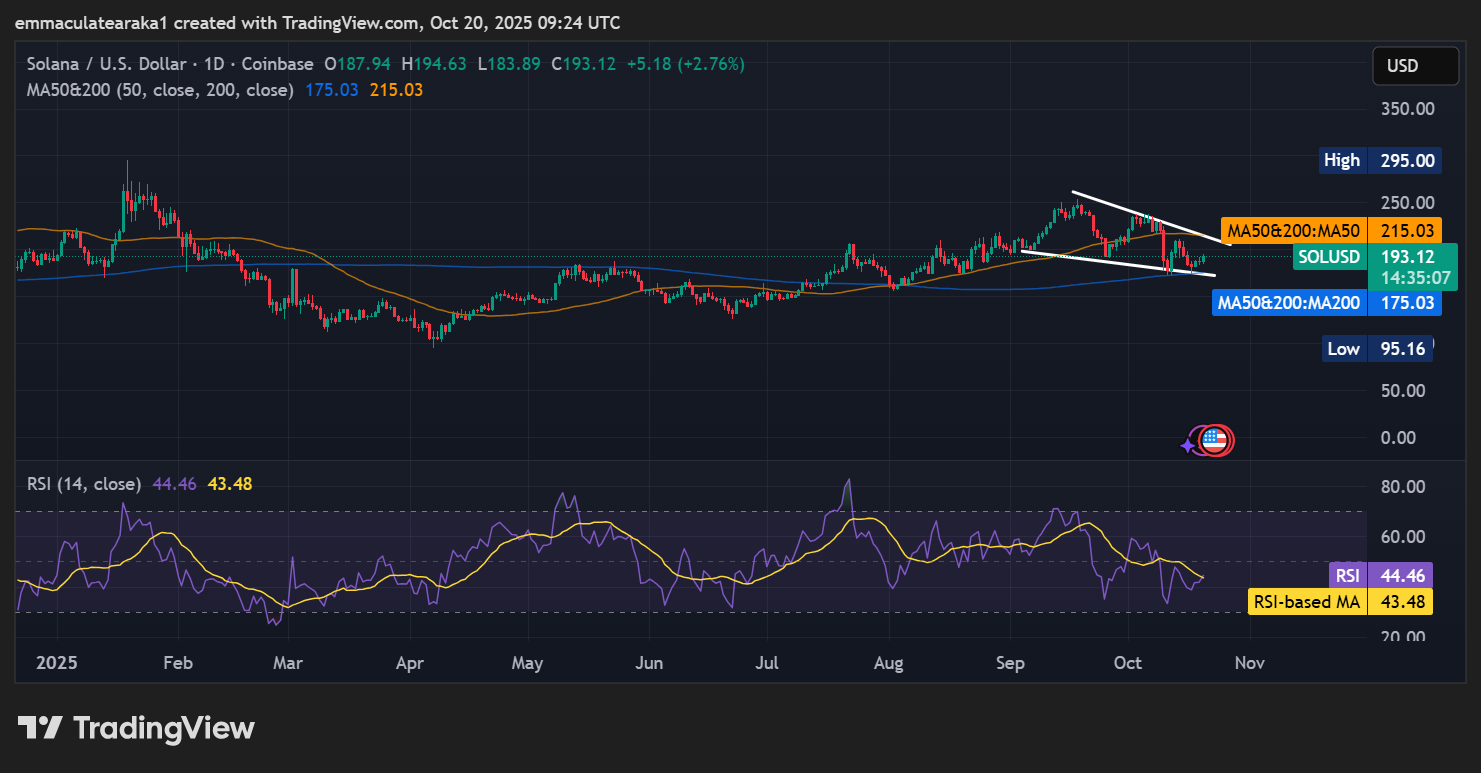This screenshot has width=1481, height=773.
Task: Click the Oct label on the time axis
Action: [1128, 663]
